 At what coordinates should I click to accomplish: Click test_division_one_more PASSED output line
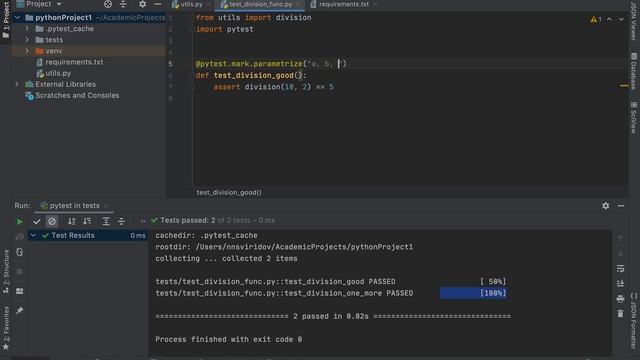pos(284,293)
